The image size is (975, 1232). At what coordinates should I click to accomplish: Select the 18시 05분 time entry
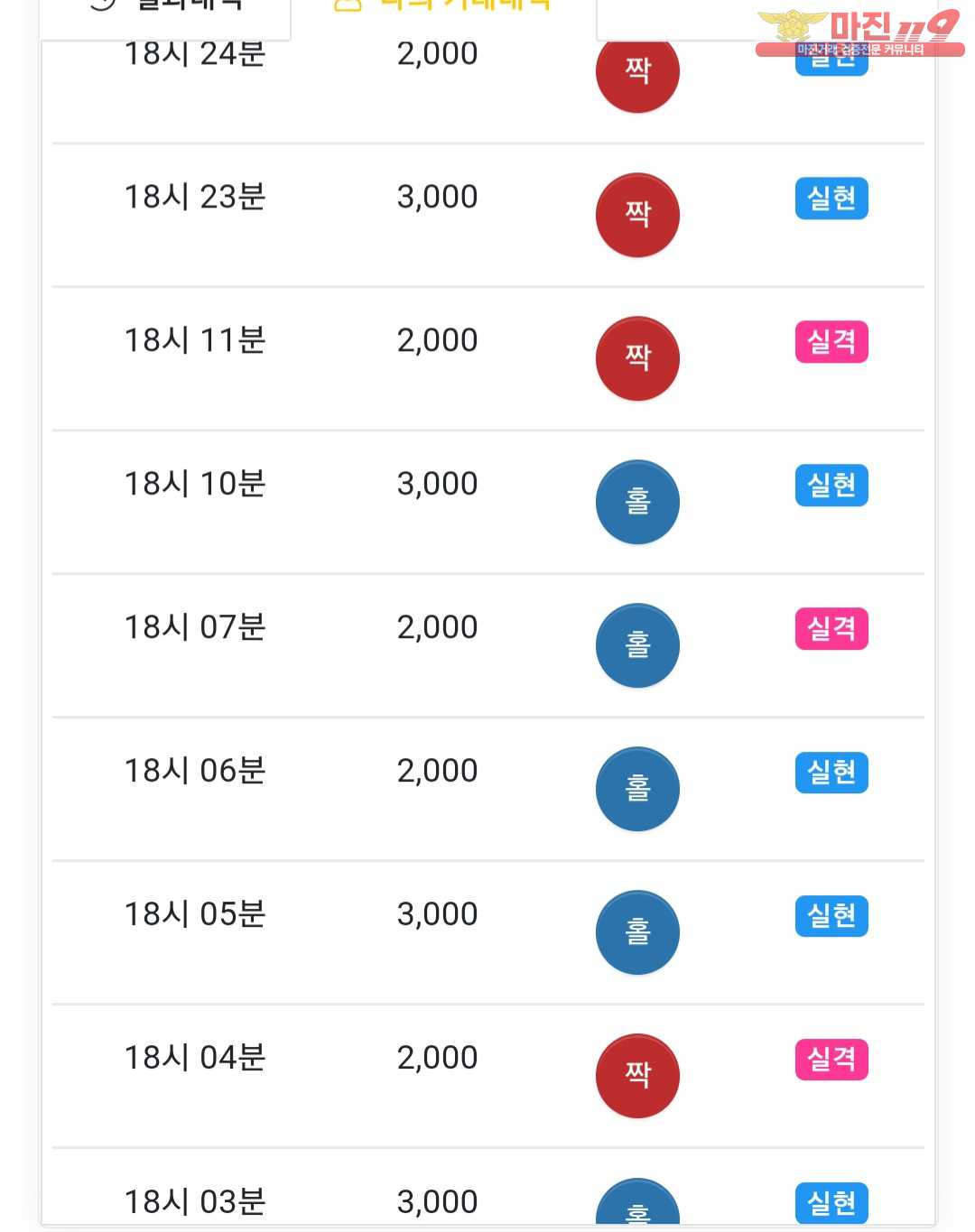pos(195,914)
